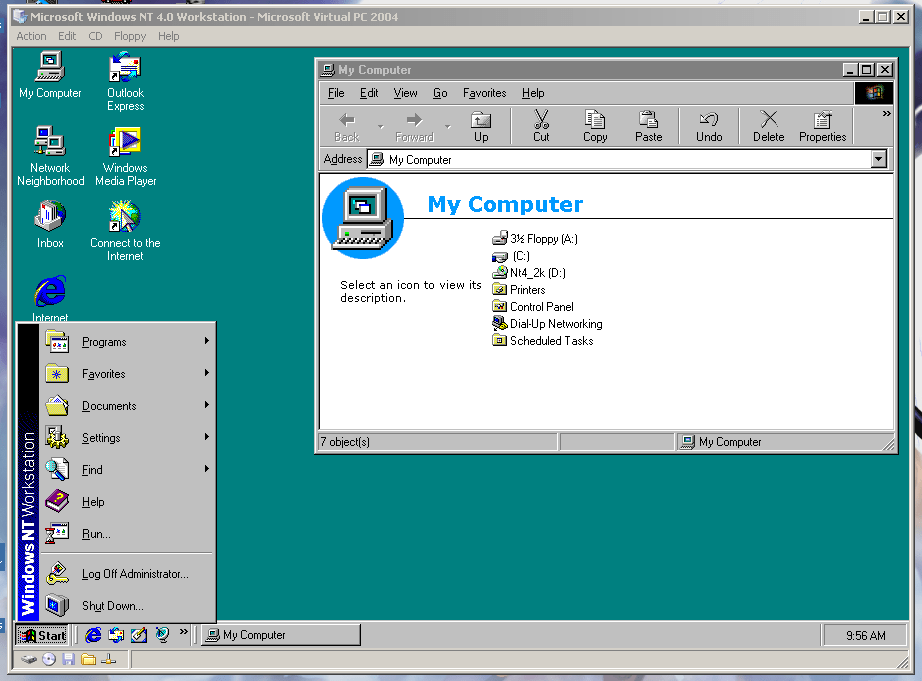Open Edit menu in My Computer
Screen dimensions: 922x681
[369, 93]
